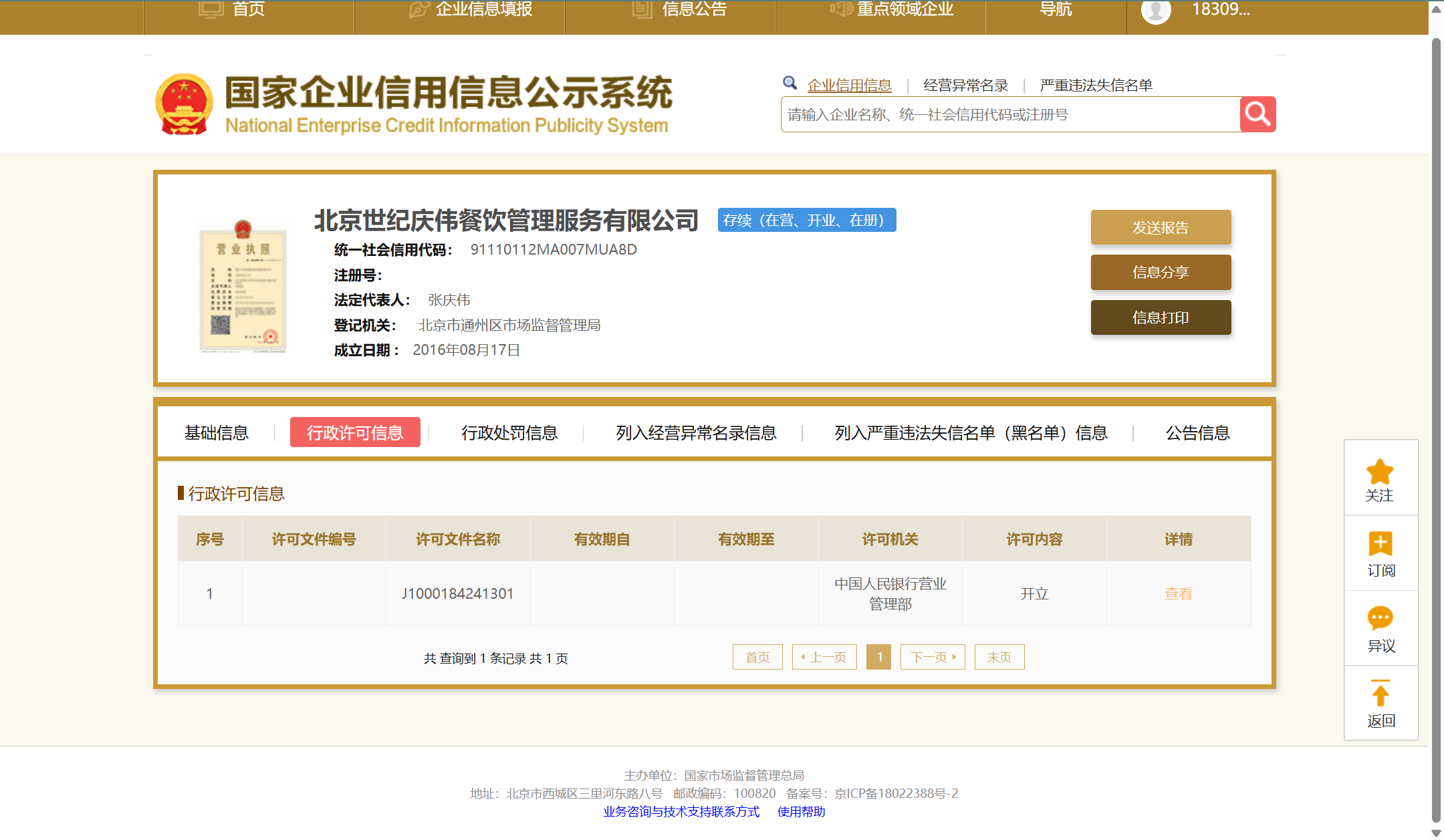The width and height of the screenshot is (1444, 840).
Task: Select 企业信息用信息 search category link
Action: [849, 85]
